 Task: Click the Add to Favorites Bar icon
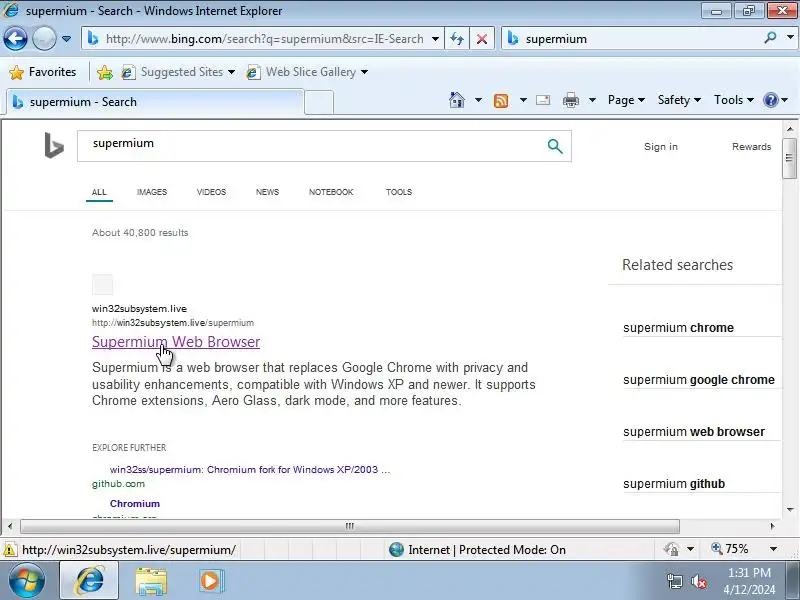click(105, 72)
